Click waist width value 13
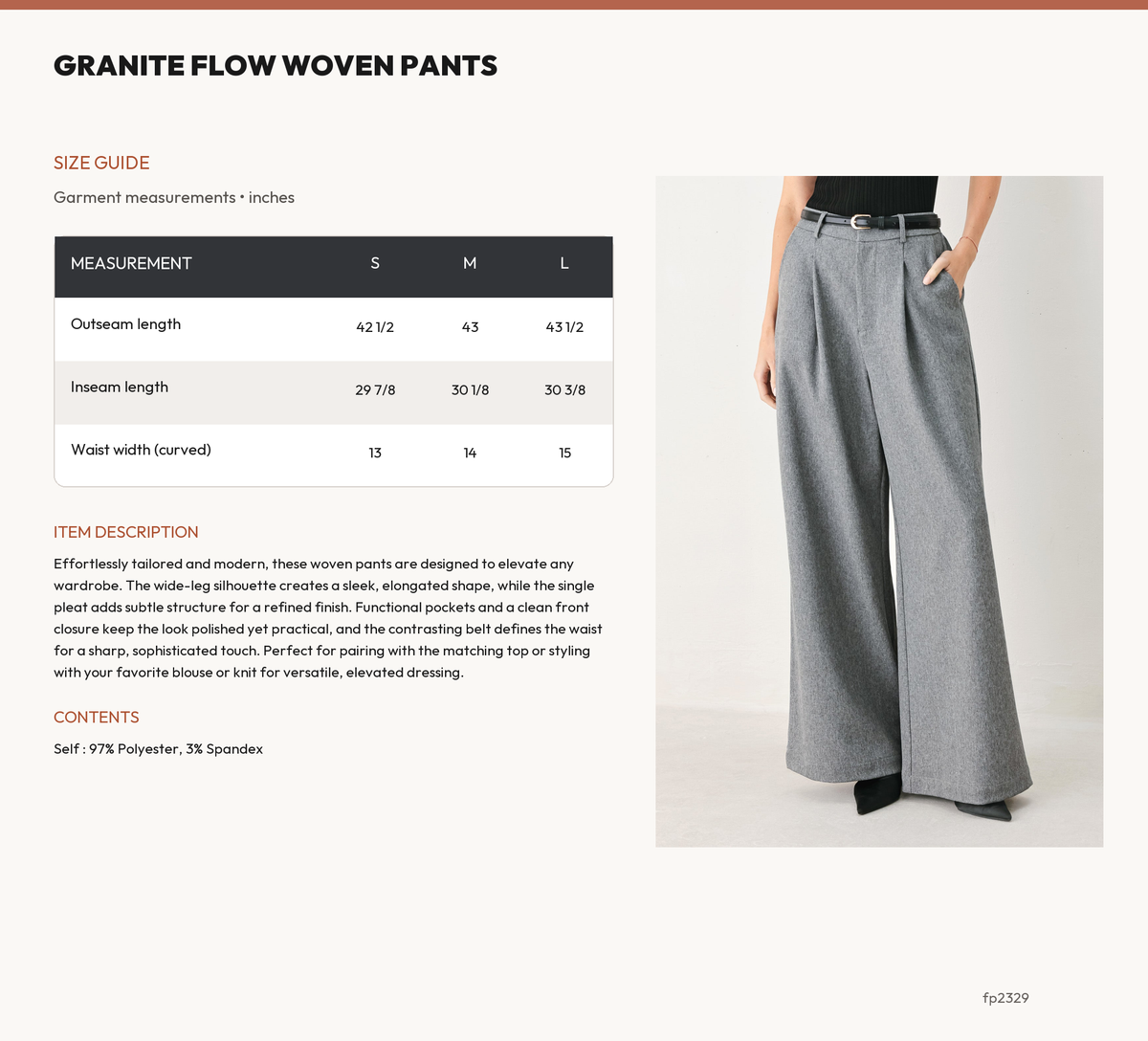Screen dimensions: 1148x1041 click(x=375, y=453)
